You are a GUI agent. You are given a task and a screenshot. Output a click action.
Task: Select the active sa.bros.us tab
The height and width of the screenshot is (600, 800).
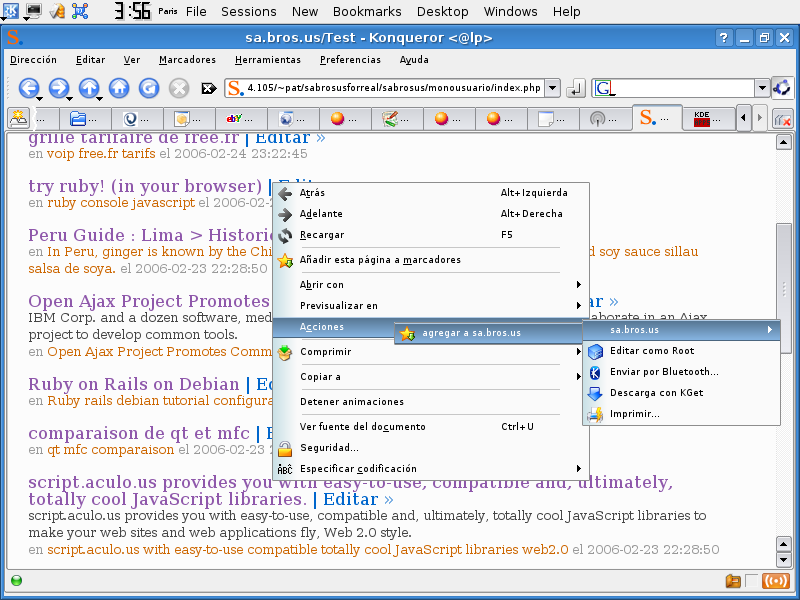click(657, 118)
